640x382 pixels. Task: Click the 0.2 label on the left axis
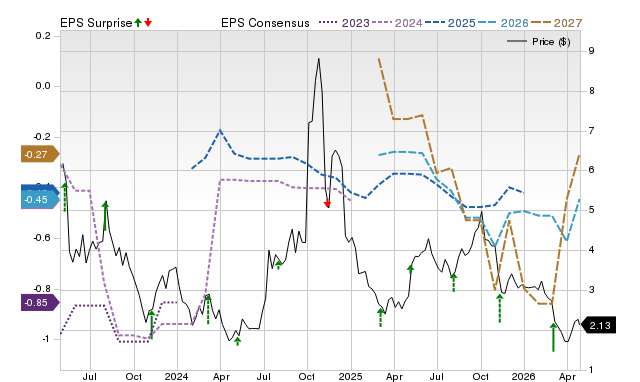click(43, 36)
